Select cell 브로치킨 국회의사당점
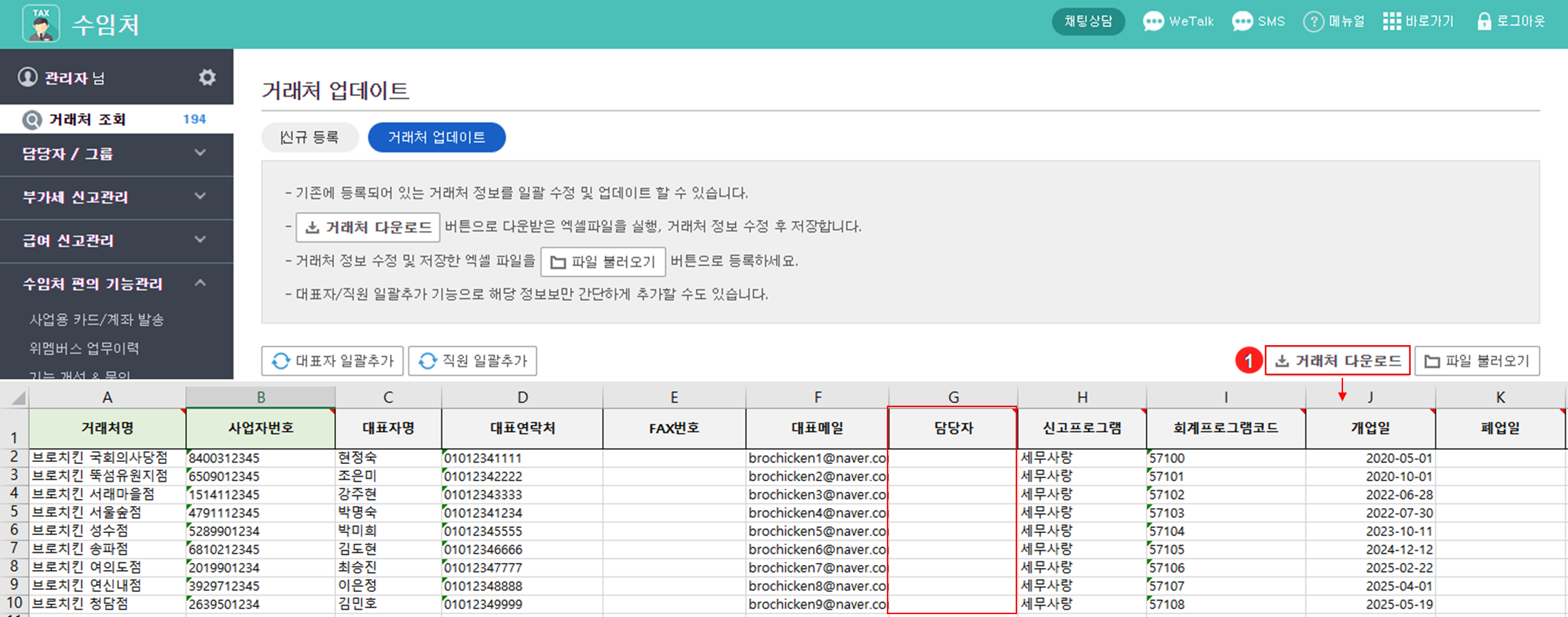The image size is (1568, 617). click(x=107, y=458)
